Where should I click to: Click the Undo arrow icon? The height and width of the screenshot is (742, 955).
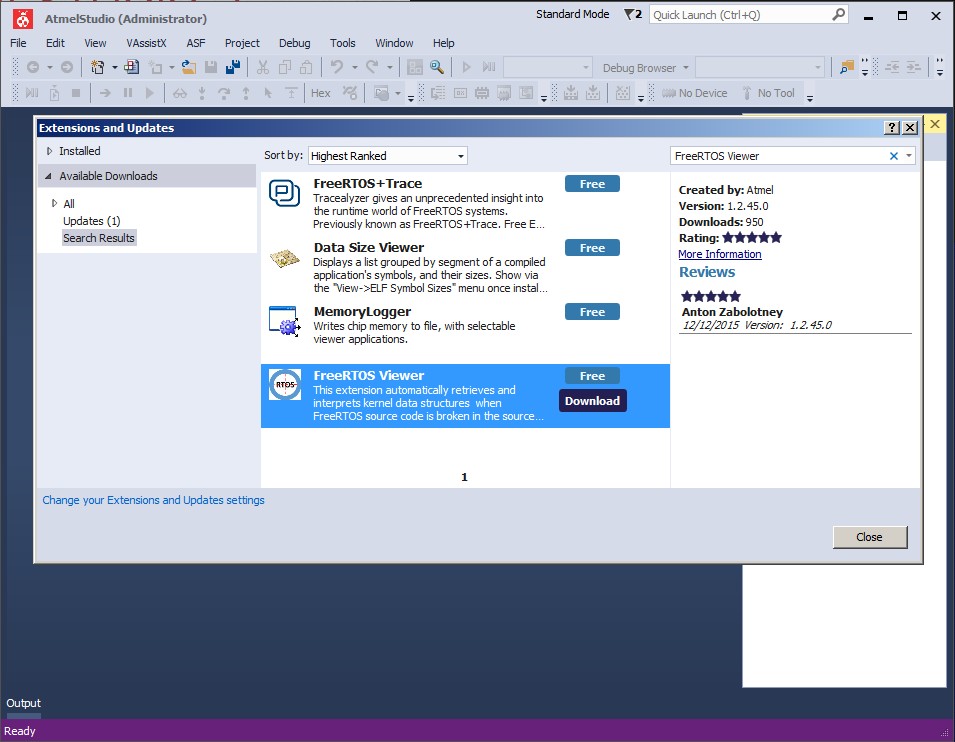[x=337, y=68]
